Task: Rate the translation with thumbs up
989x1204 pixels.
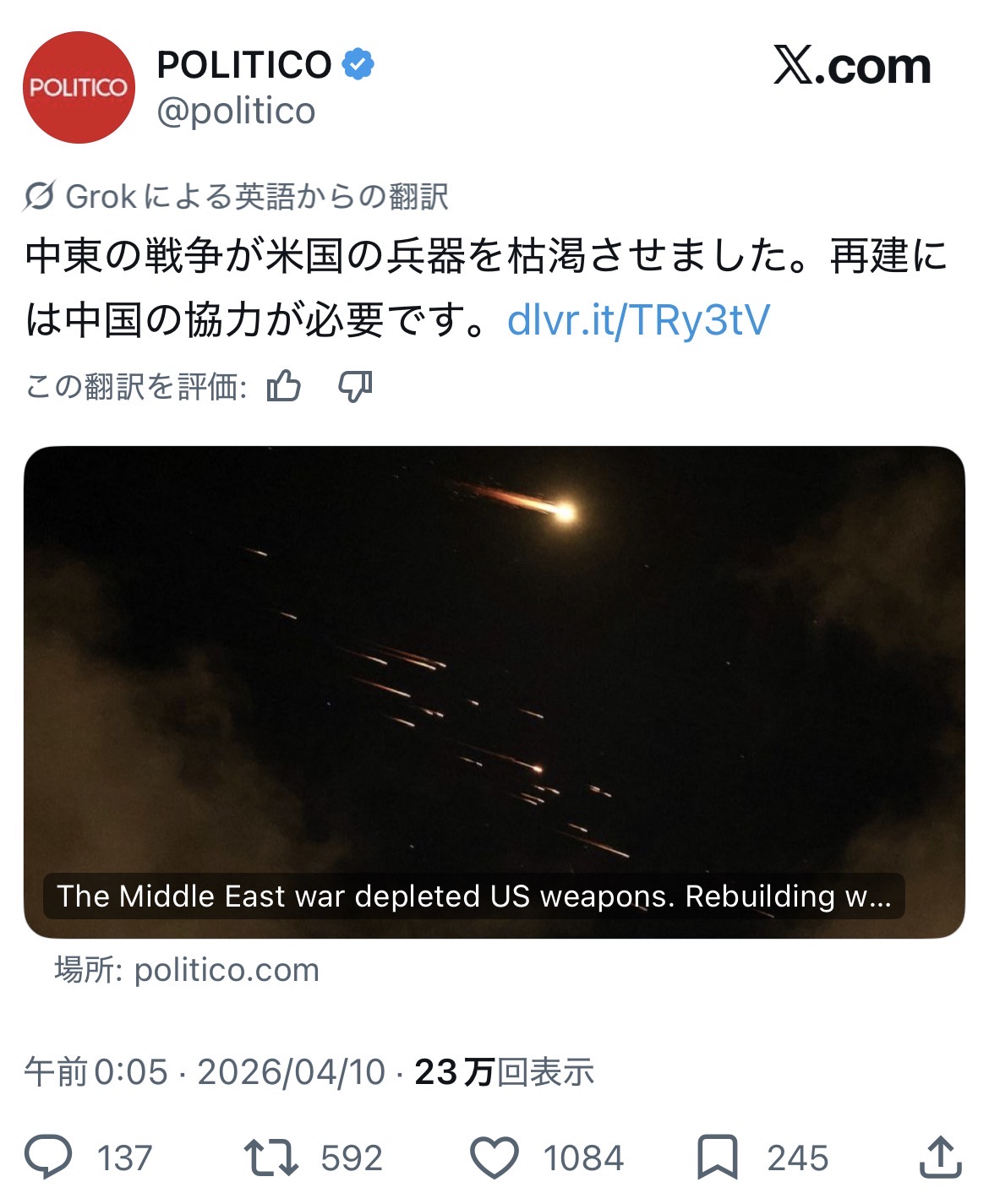Action: pyautogui.click(x=284, y=386)
